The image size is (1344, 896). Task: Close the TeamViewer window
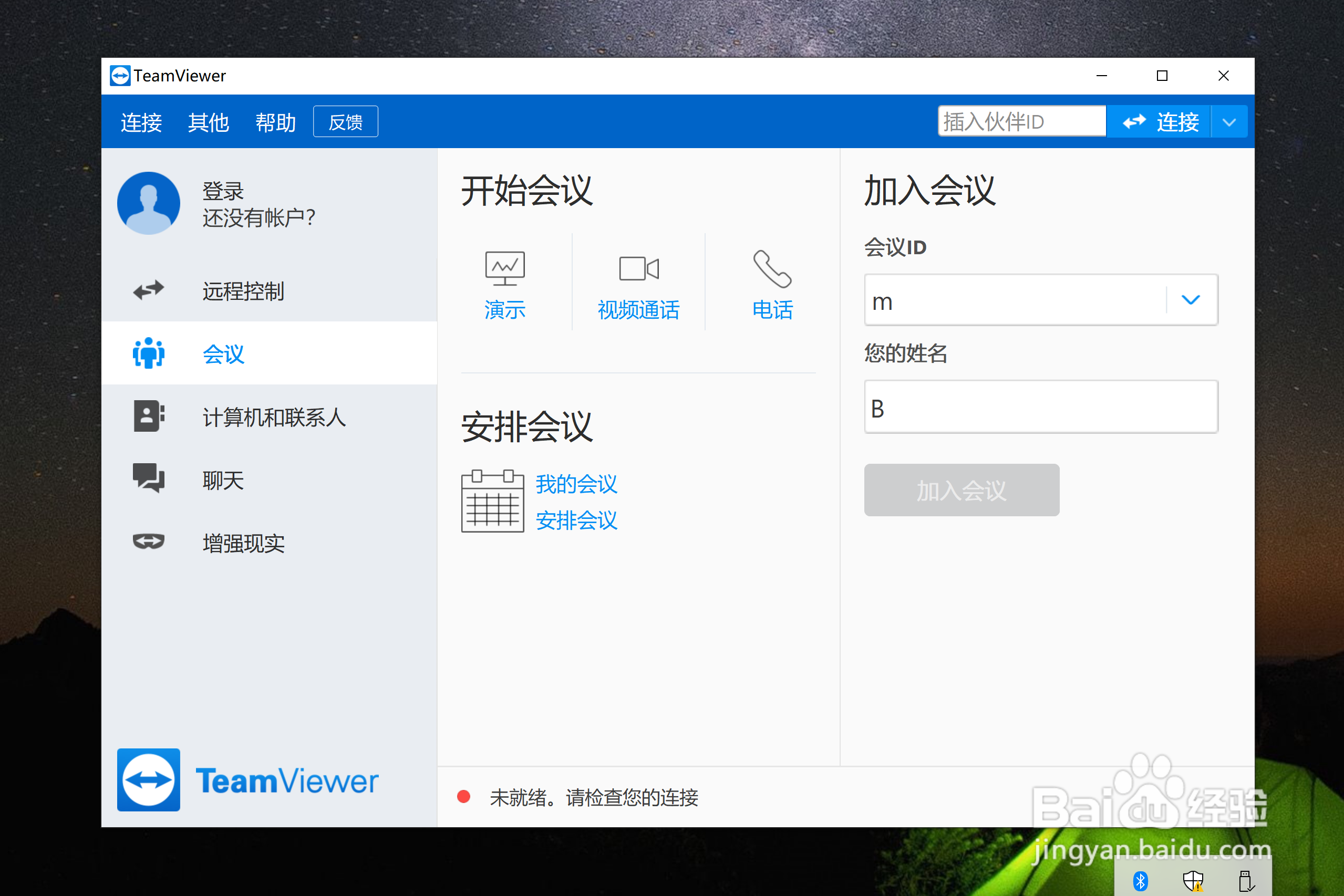pos(1223,76)
